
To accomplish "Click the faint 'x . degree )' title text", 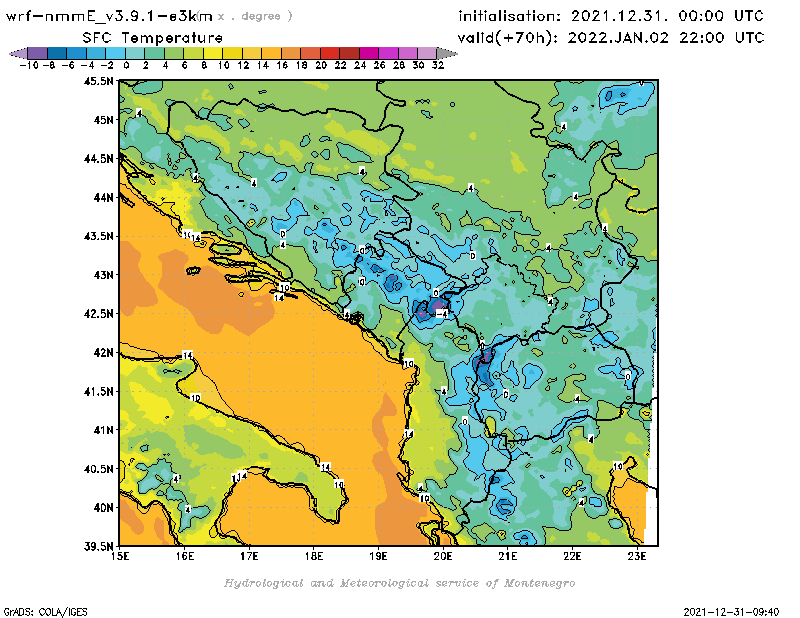I will (255, 16).
